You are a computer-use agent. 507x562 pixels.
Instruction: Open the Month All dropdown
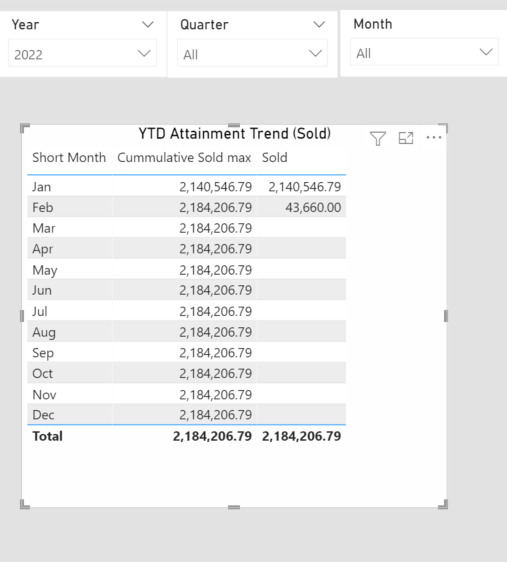pos(424,53)
